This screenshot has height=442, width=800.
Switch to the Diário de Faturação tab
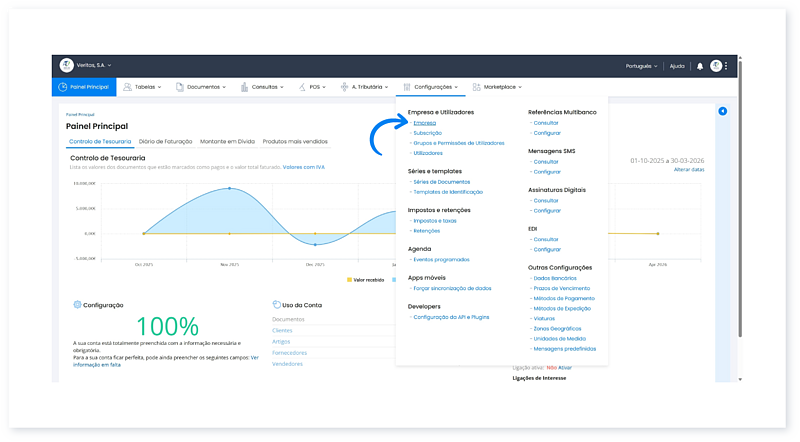click(x=166, y=142)
